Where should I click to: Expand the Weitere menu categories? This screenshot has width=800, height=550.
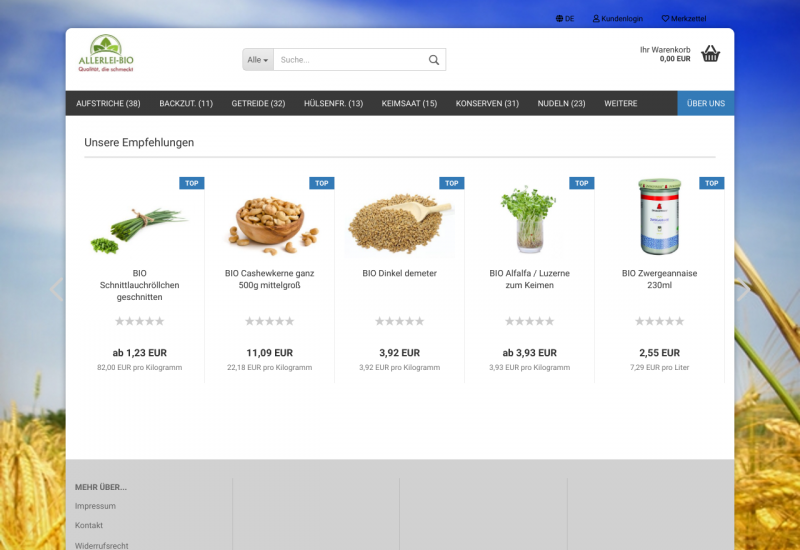[x=620, y=103]
